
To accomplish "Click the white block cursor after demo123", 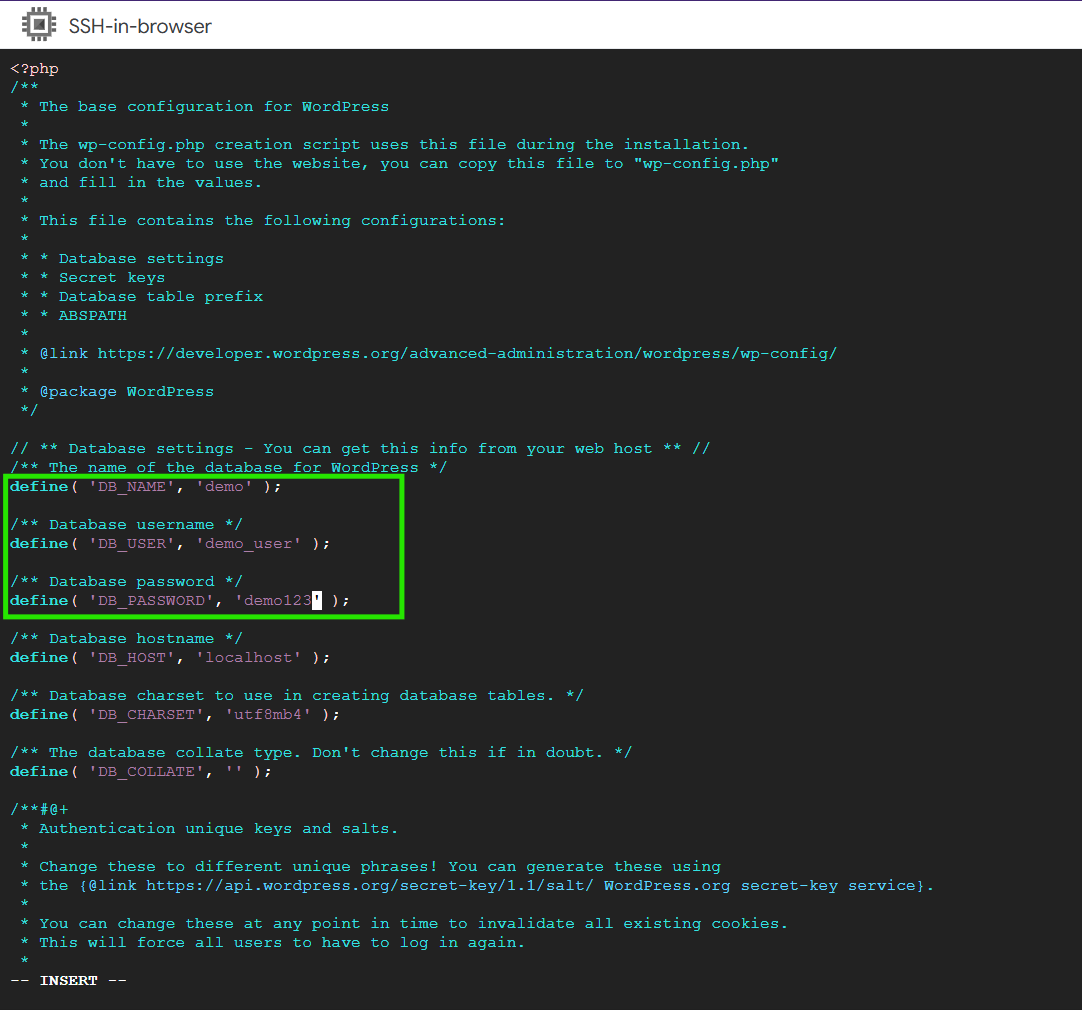I will click(x=317, y=601).
